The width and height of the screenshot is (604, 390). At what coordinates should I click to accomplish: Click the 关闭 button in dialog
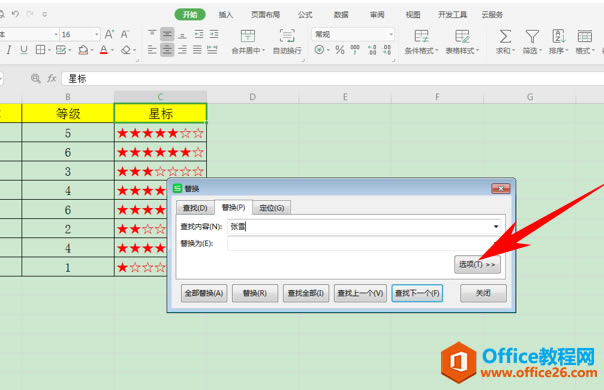coord(483,293)
